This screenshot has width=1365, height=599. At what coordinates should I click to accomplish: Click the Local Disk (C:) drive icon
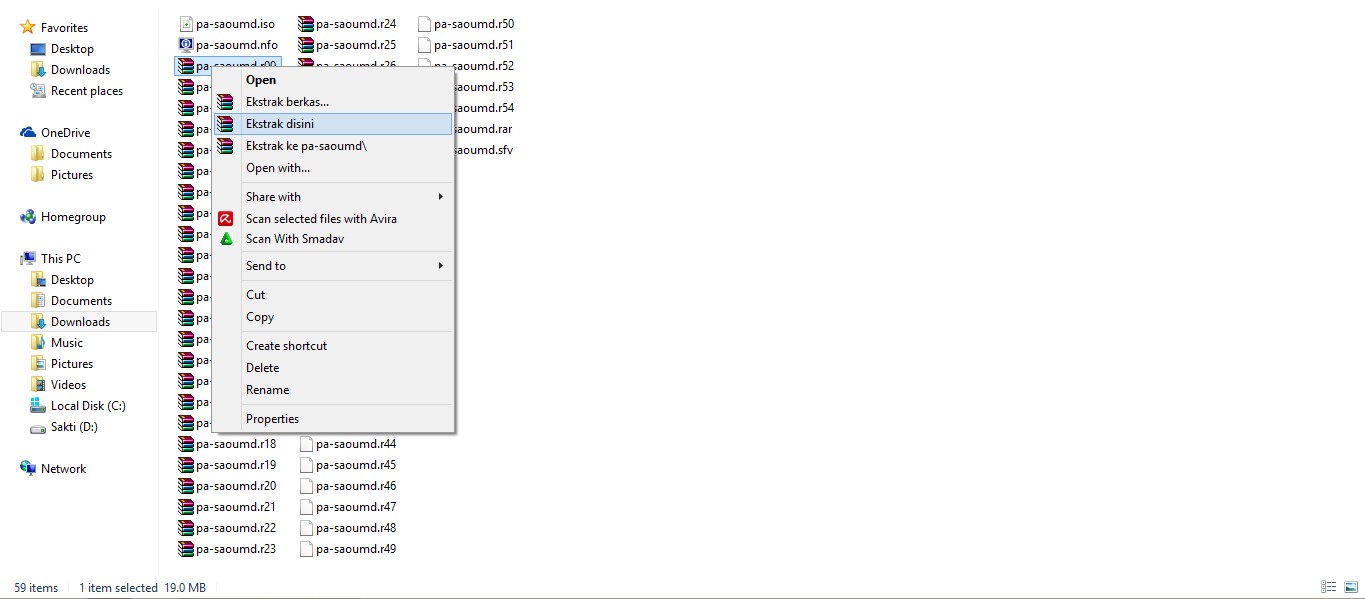[x=38, y=405]
